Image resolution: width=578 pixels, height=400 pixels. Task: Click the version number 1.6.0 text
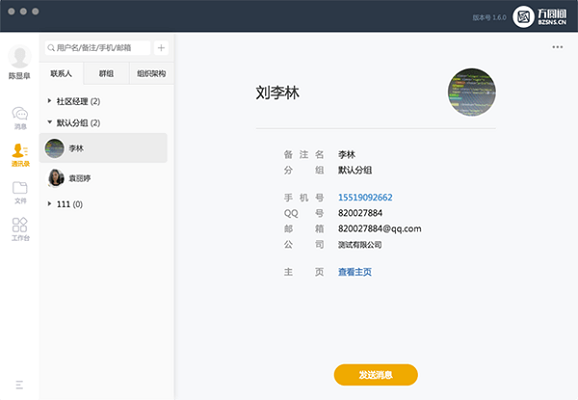pyautogui.click(x=489, y=17)
